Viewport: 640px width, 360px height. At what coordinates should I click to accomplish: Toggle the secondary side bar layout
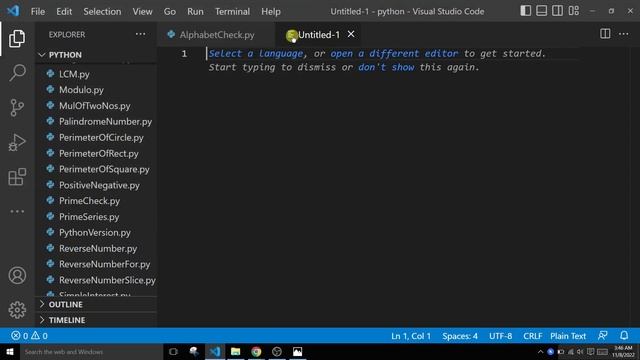(558, 11)
